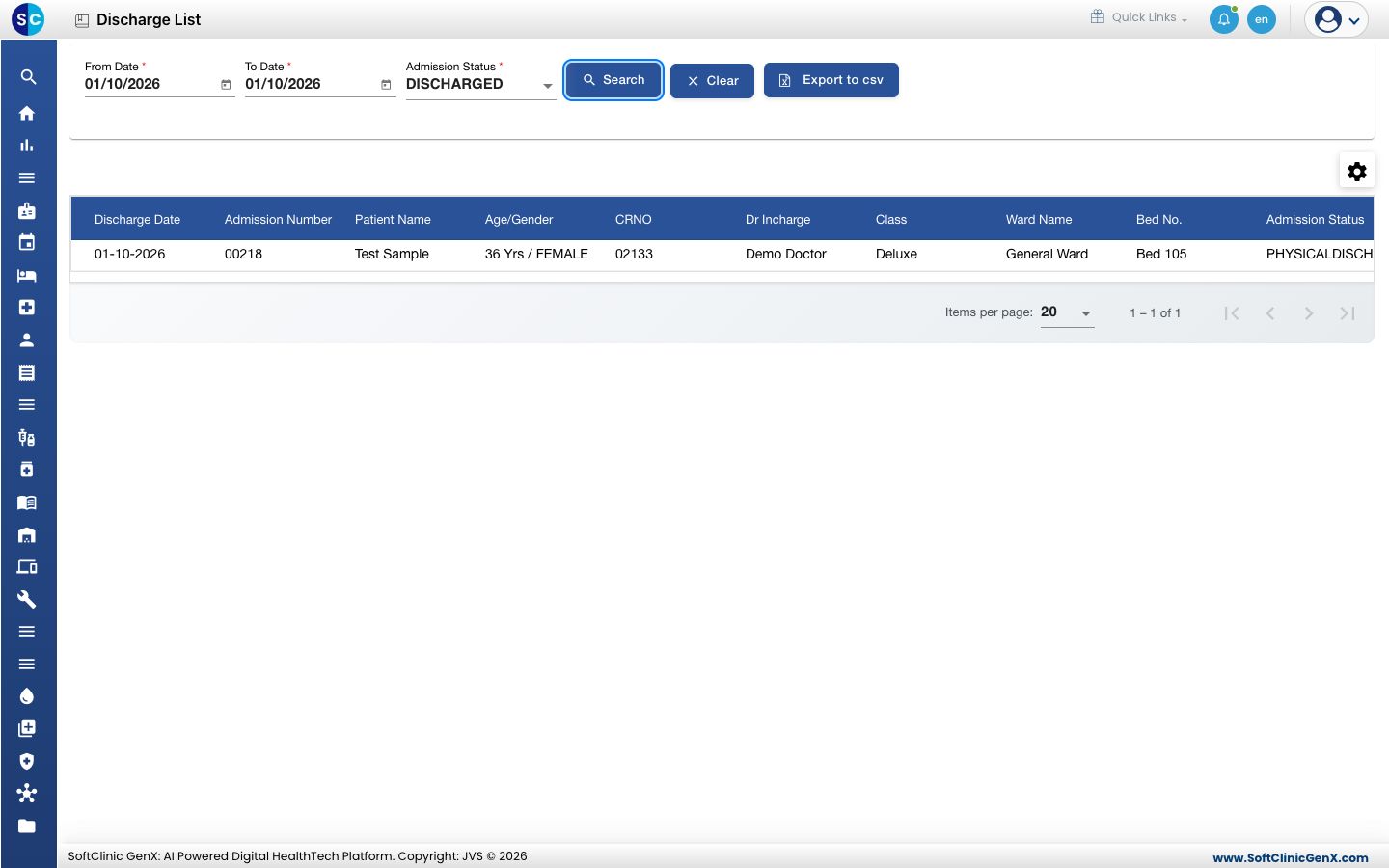This screenshot has width=1389, height=868.
Task: Click the Demo Doctor cell
Action: click(x=786, y=254)
